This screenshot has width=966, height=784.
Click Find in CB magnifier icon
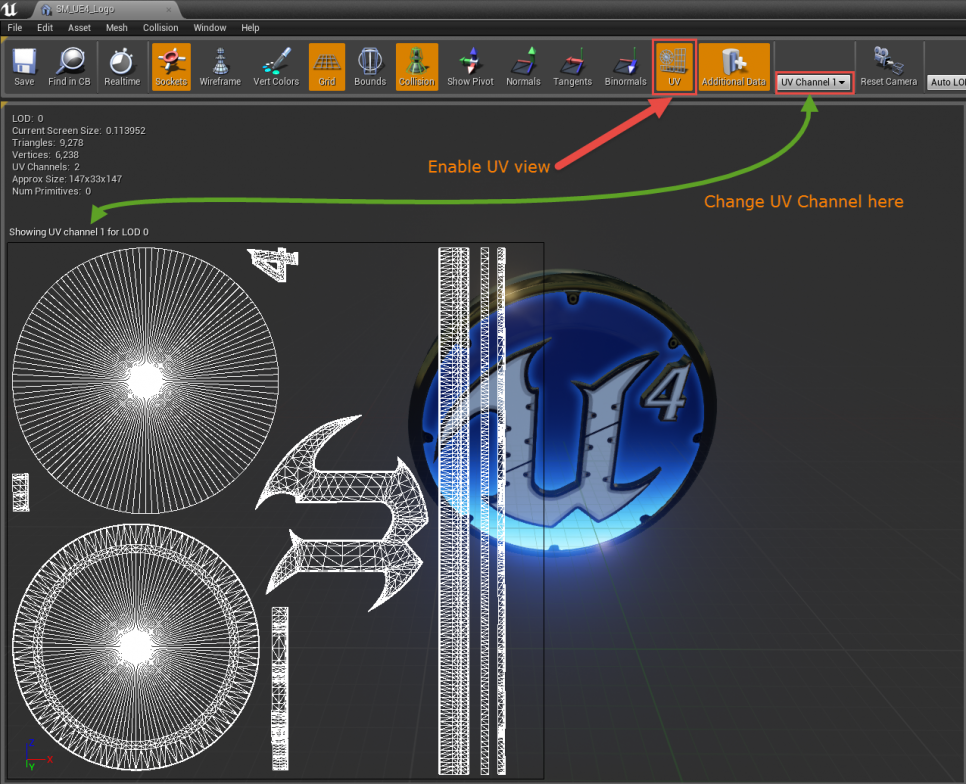pyautogui.click(x=69, y=67)
